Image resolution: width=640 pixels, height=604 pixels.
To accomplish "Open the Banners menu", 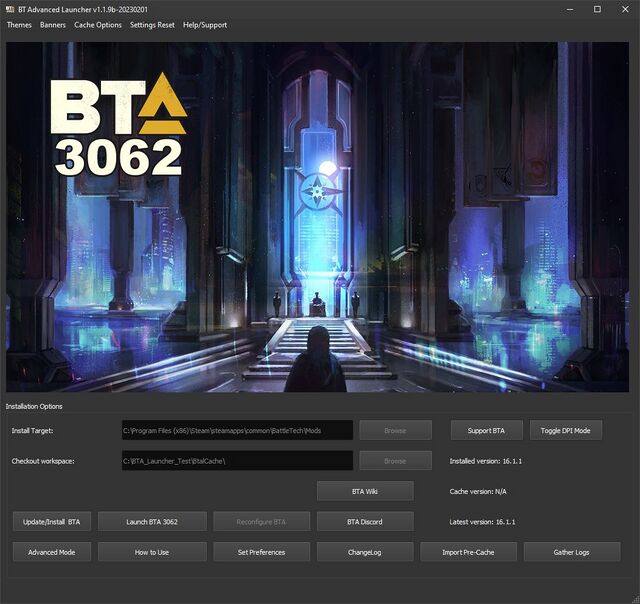I will click(53, 25).
